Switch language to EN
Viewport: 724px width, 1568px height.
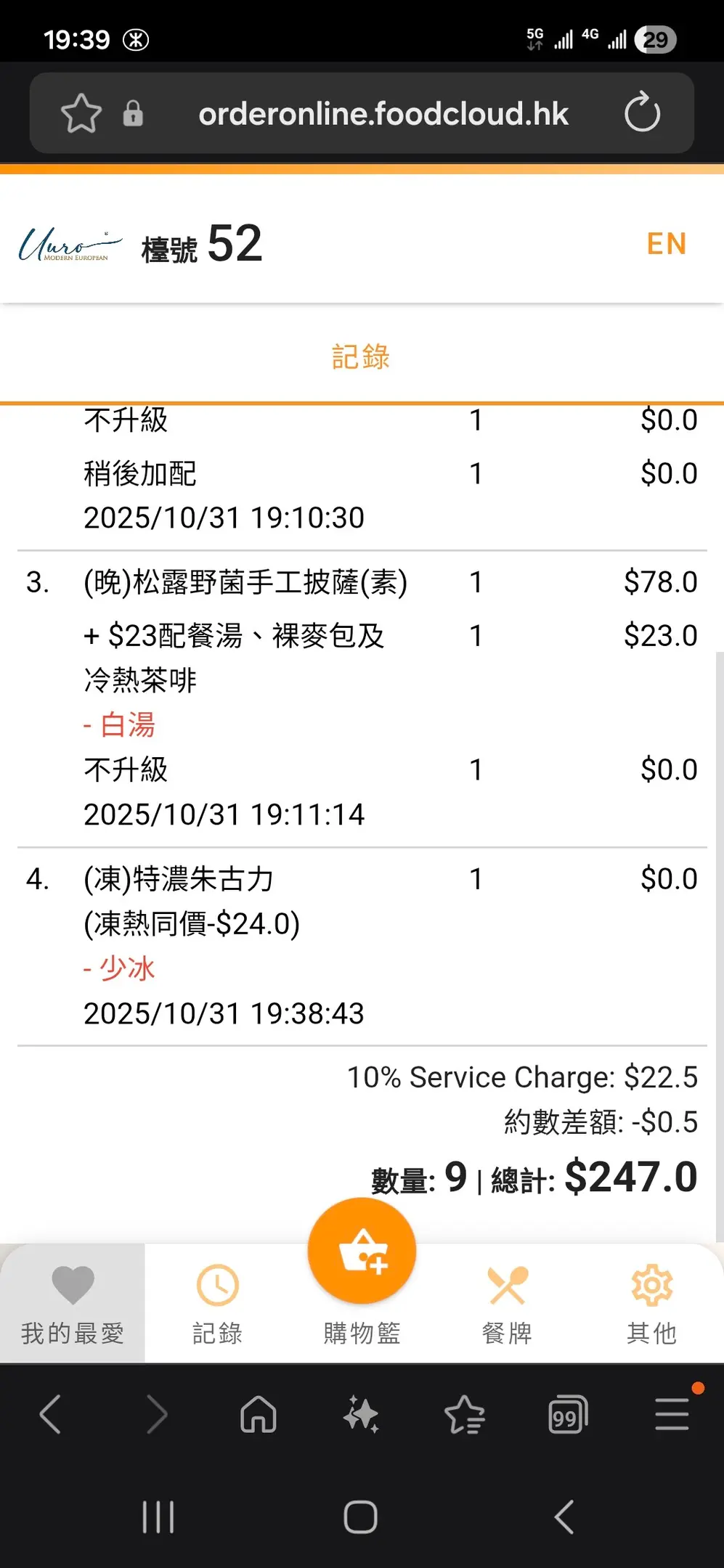666,244
